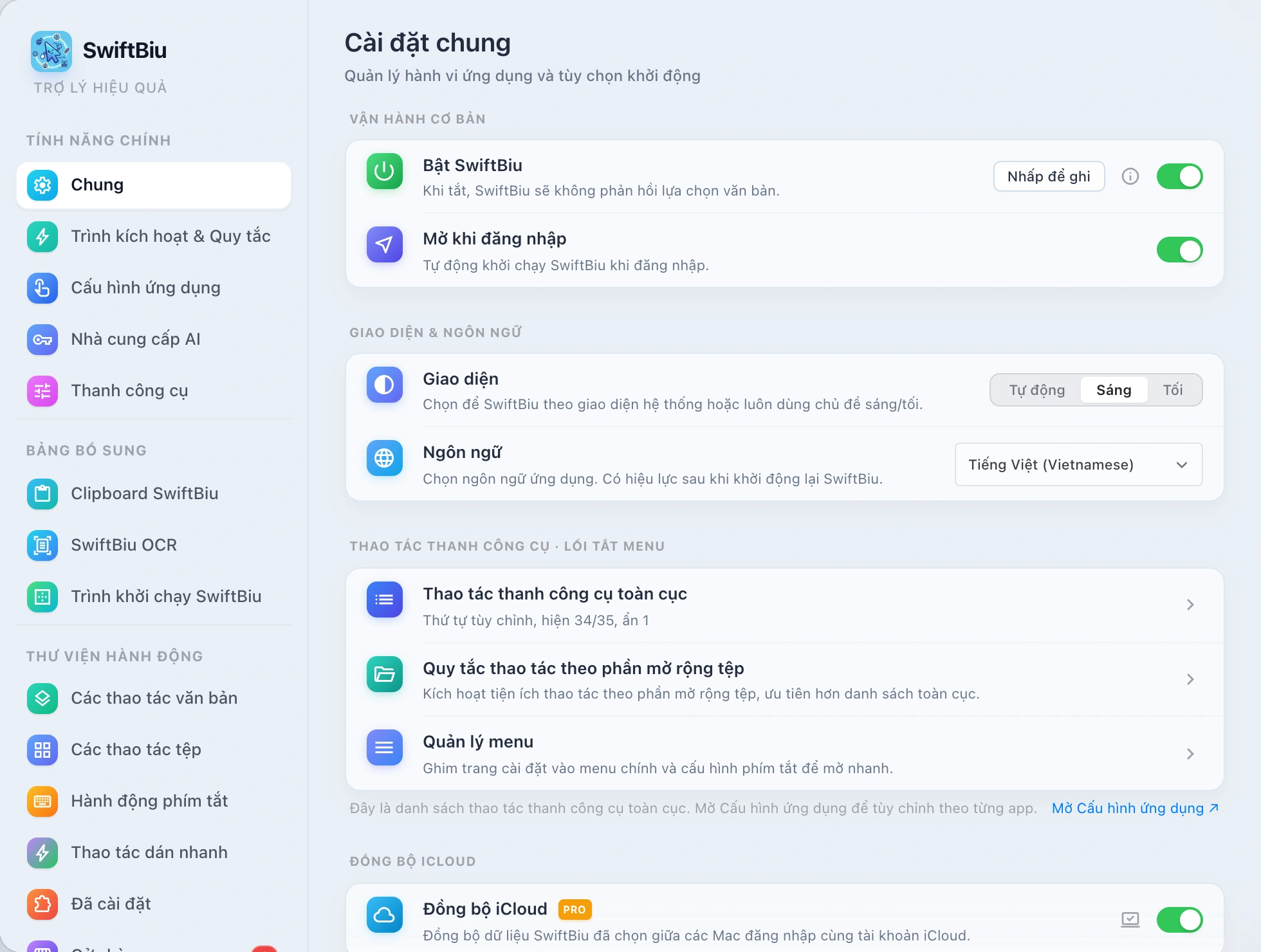Select the Tối appearance option

(1173, 390)
